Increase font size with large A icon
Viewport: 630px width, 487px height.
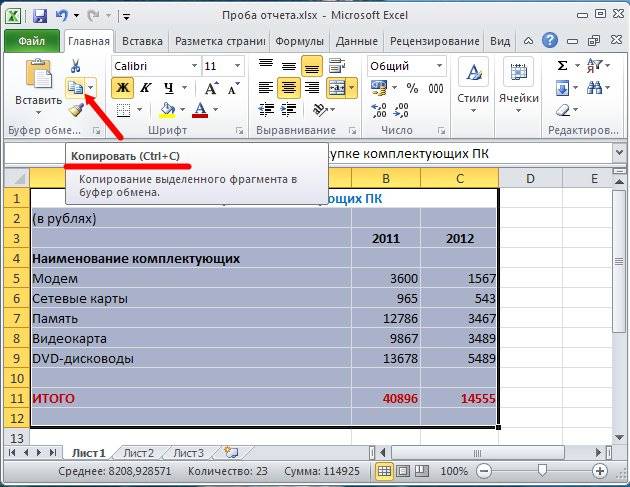coord(211,88)
